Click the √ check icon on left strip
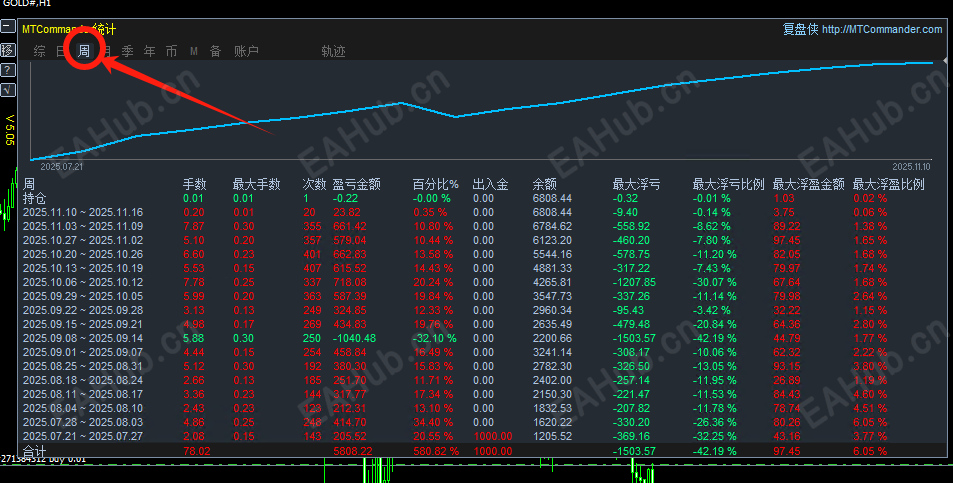 (x=8, y=91)
